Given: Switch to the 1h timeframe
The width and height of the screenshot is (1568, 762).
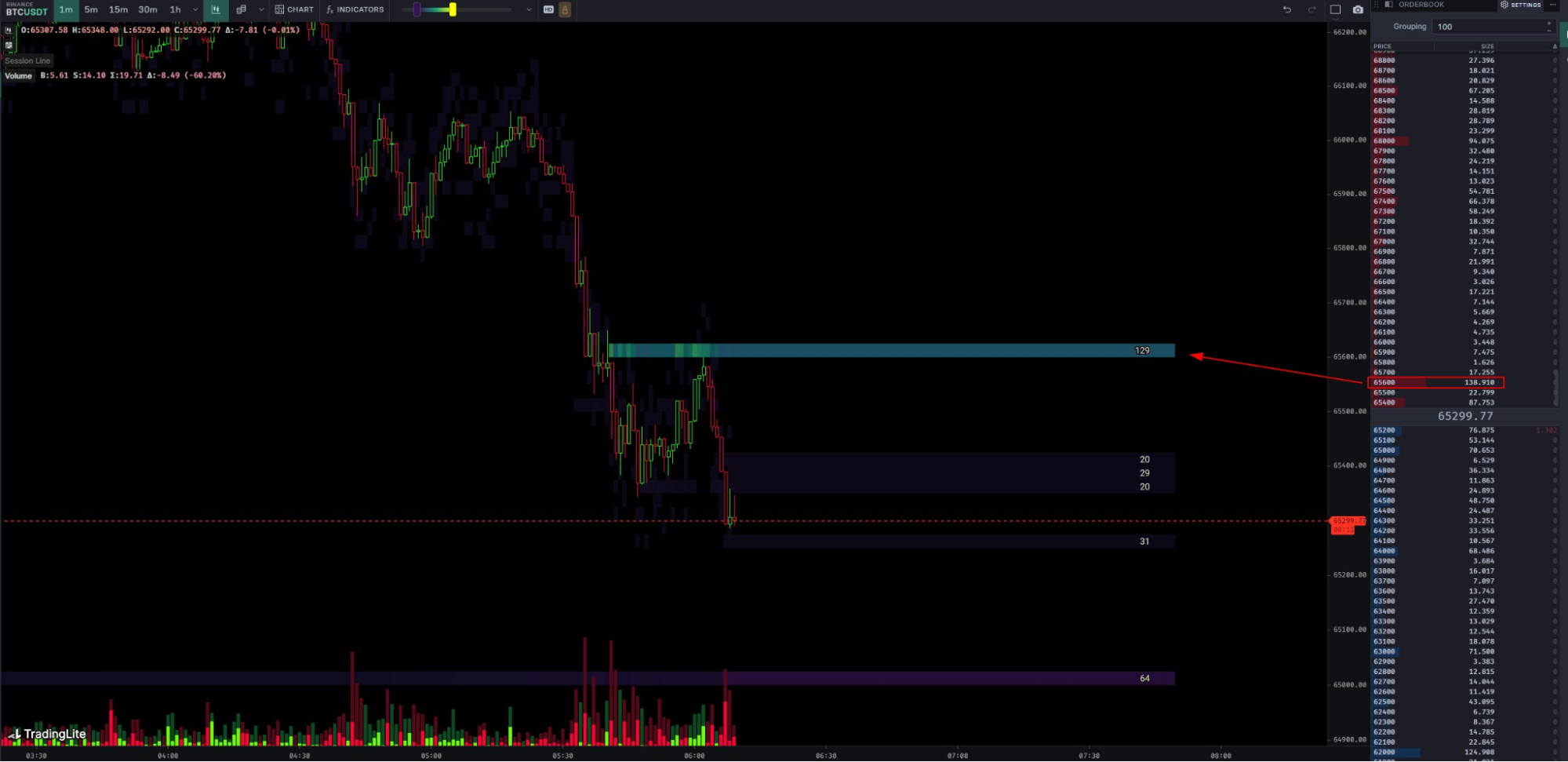Looking at the screenshot, I should pyautogui.click(x=176, y=9).
